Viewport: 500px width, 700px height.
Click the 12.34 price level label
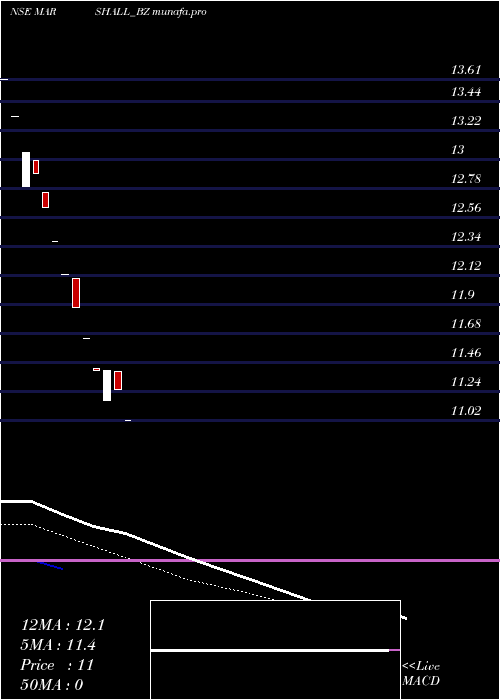[466, 237]
